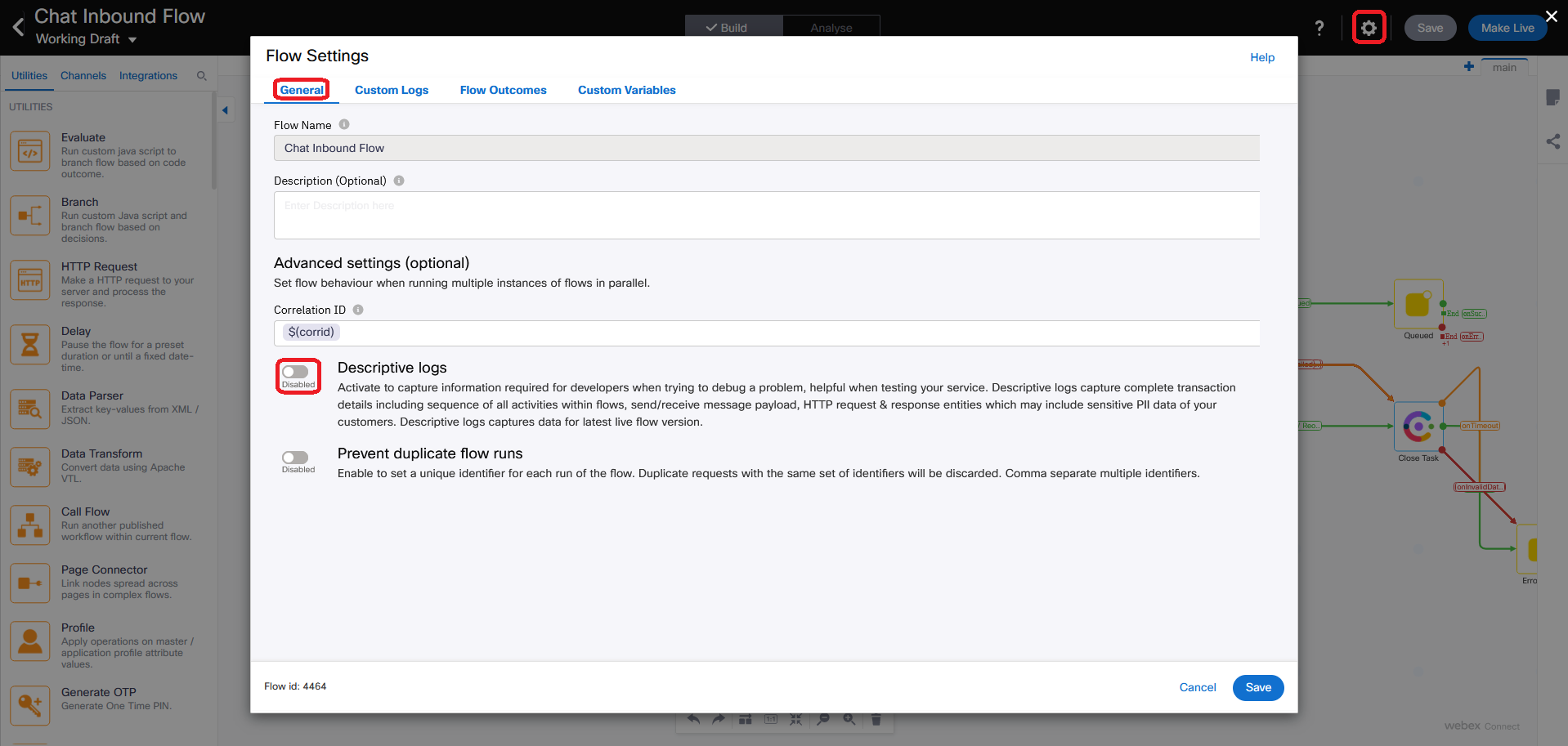Select the Integrations palette tab
The height and width of the screenshot is (746, 1568).
148,76
